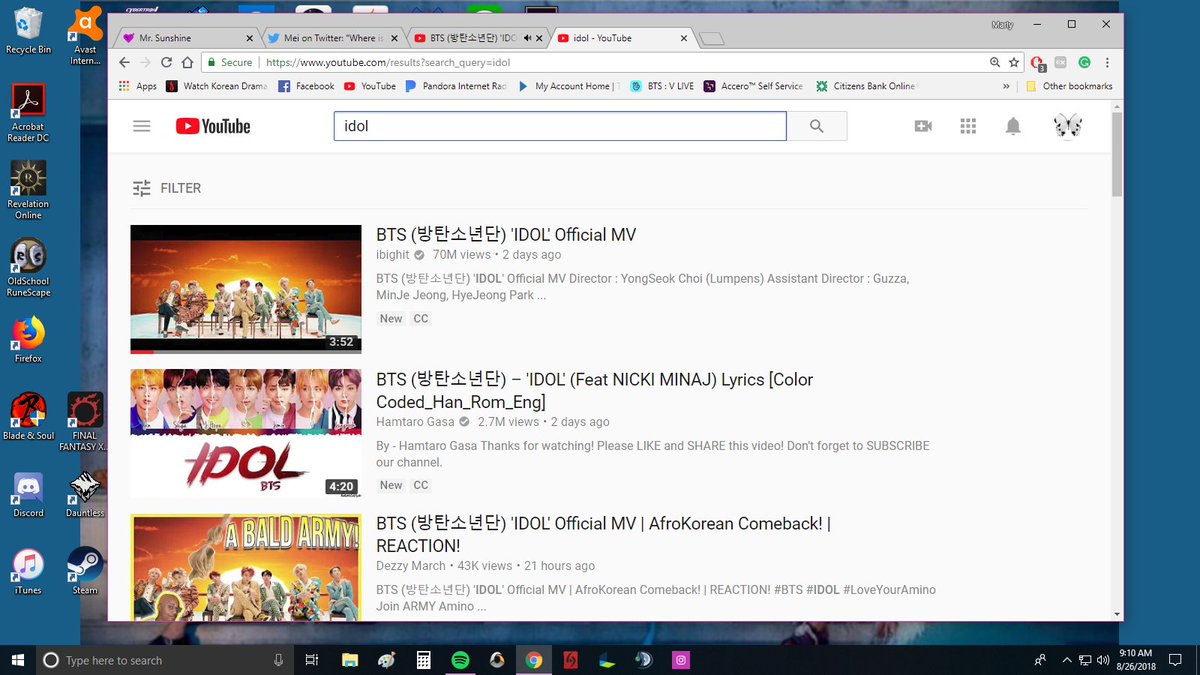Open title 'IDOL' (Feat NICKI MINAJ) Lyrics
Viewport: 1200px width, 675px height.
595,391
